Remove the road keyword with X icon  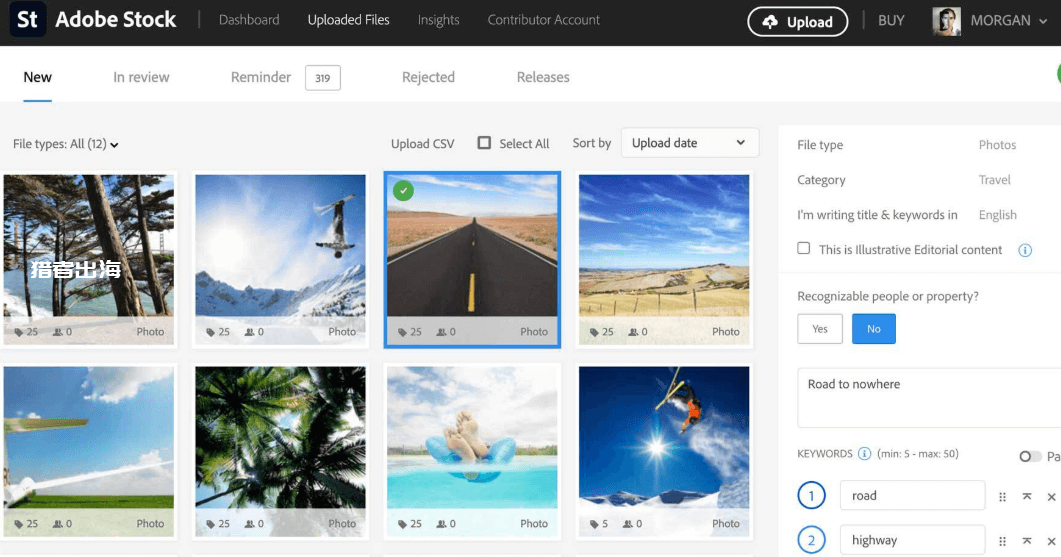coord(1051,497)
